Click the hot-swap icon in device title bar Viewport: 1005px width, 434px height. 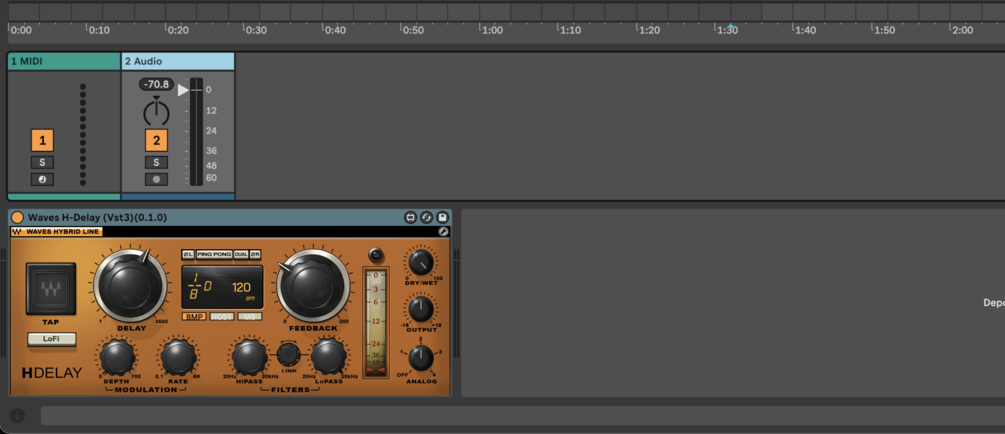click(x=426, y=217)
